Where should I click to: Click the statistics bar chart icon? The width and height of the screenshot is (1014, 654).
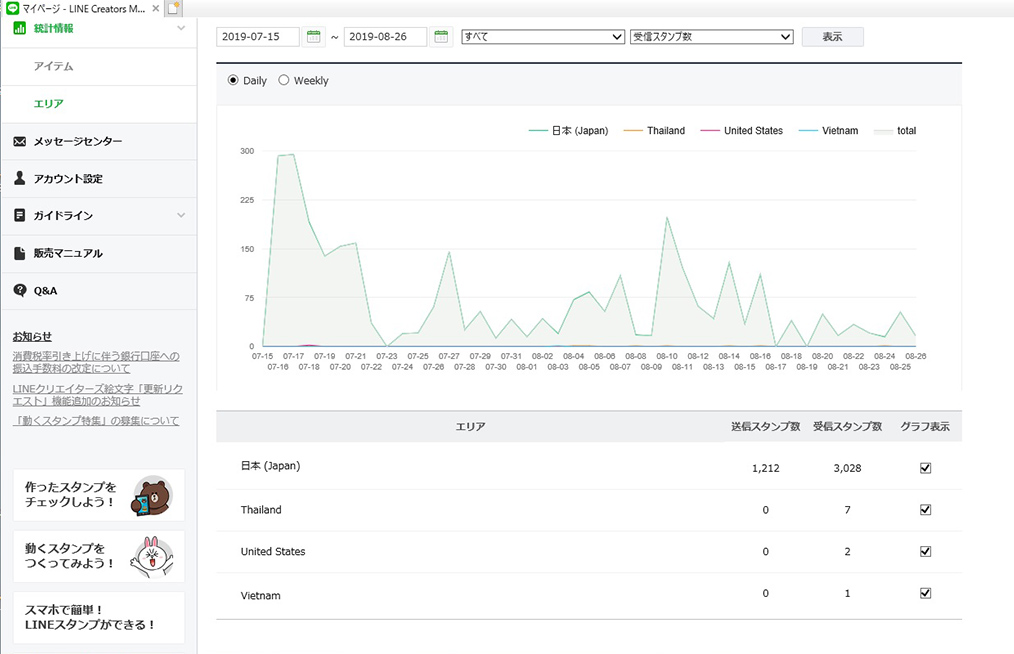tap(19, 28)
